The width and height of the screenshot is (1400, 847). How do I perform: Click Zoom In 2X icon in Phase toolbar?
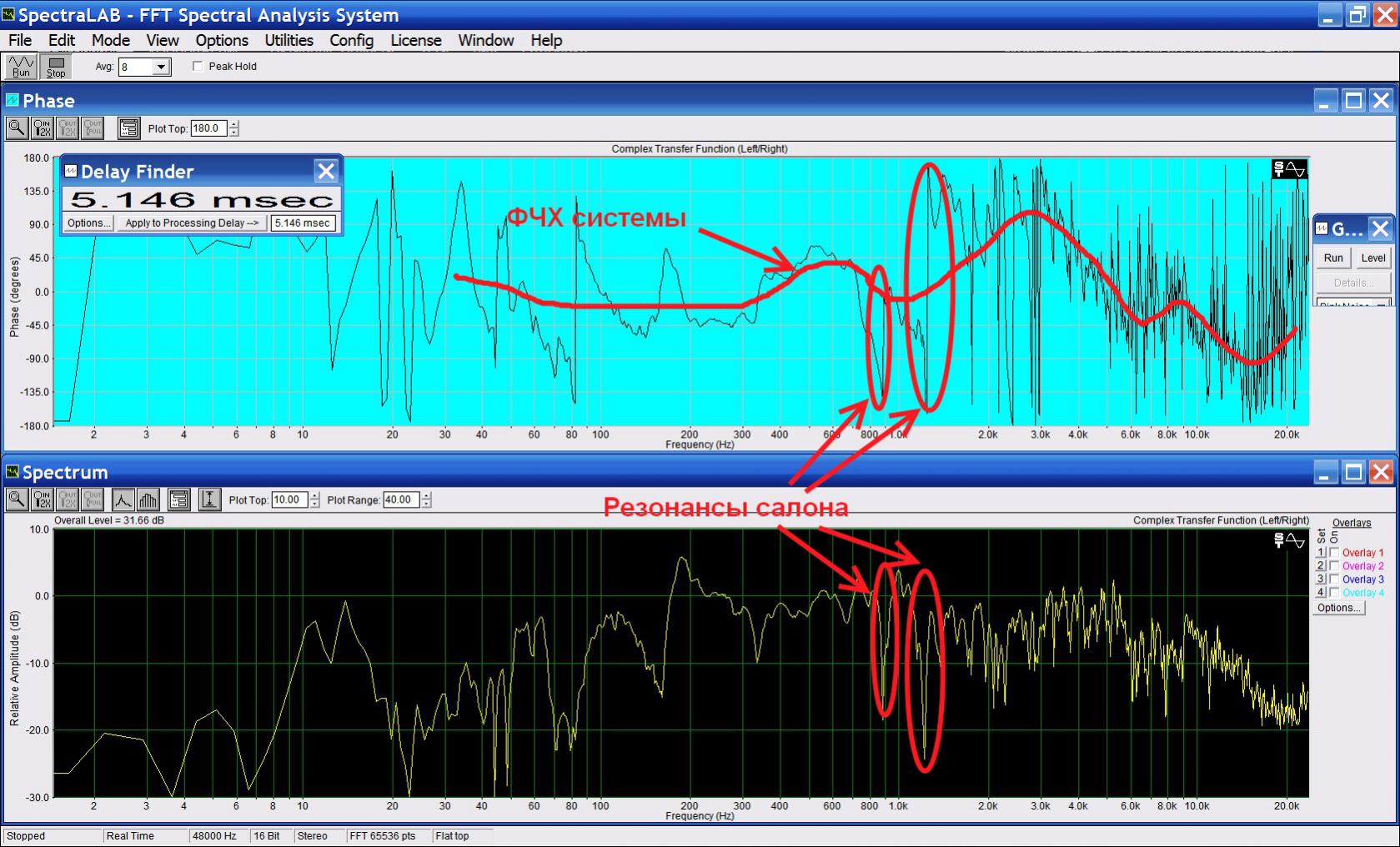42,128
